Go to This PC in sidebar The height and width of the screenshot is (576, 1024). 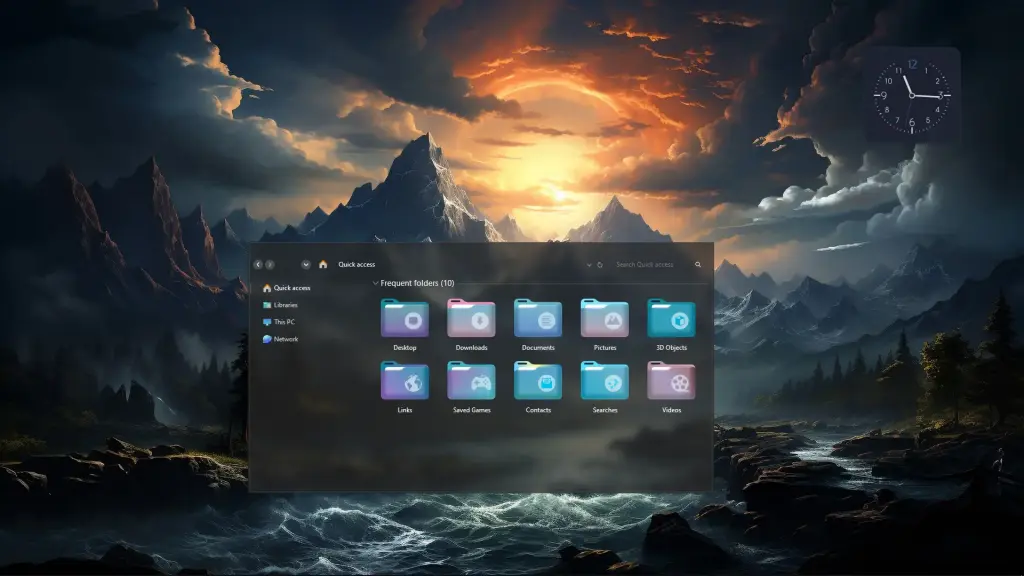tap(284, 322)
